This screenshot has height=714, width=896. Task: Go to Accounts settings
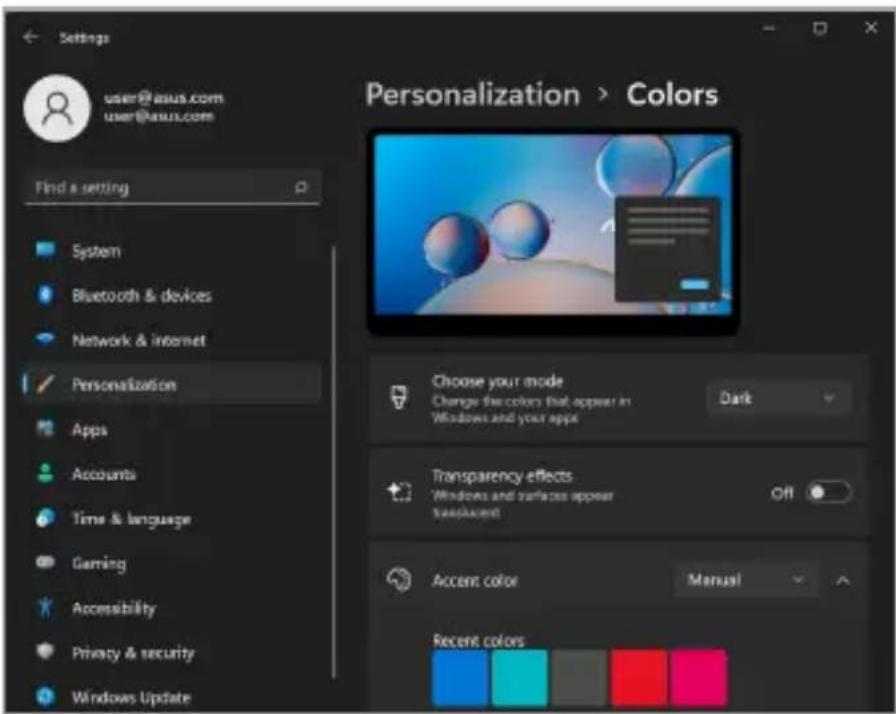[171, 474]
